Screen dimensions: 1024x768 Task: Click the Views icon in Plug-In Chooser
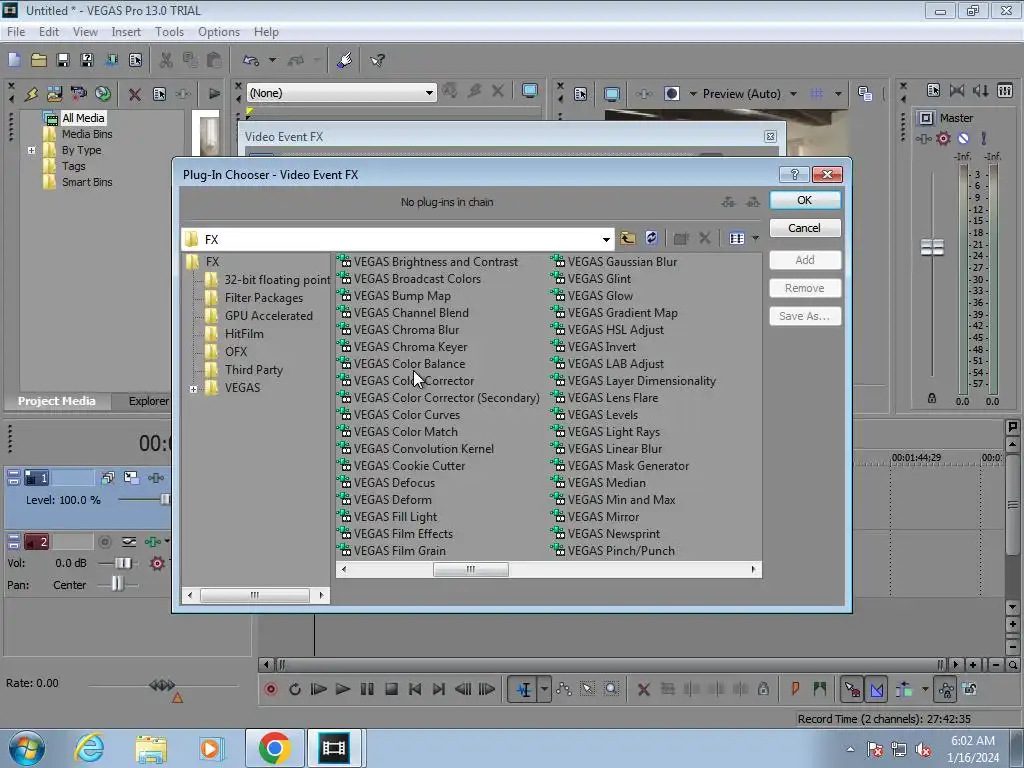coord(737,238)
